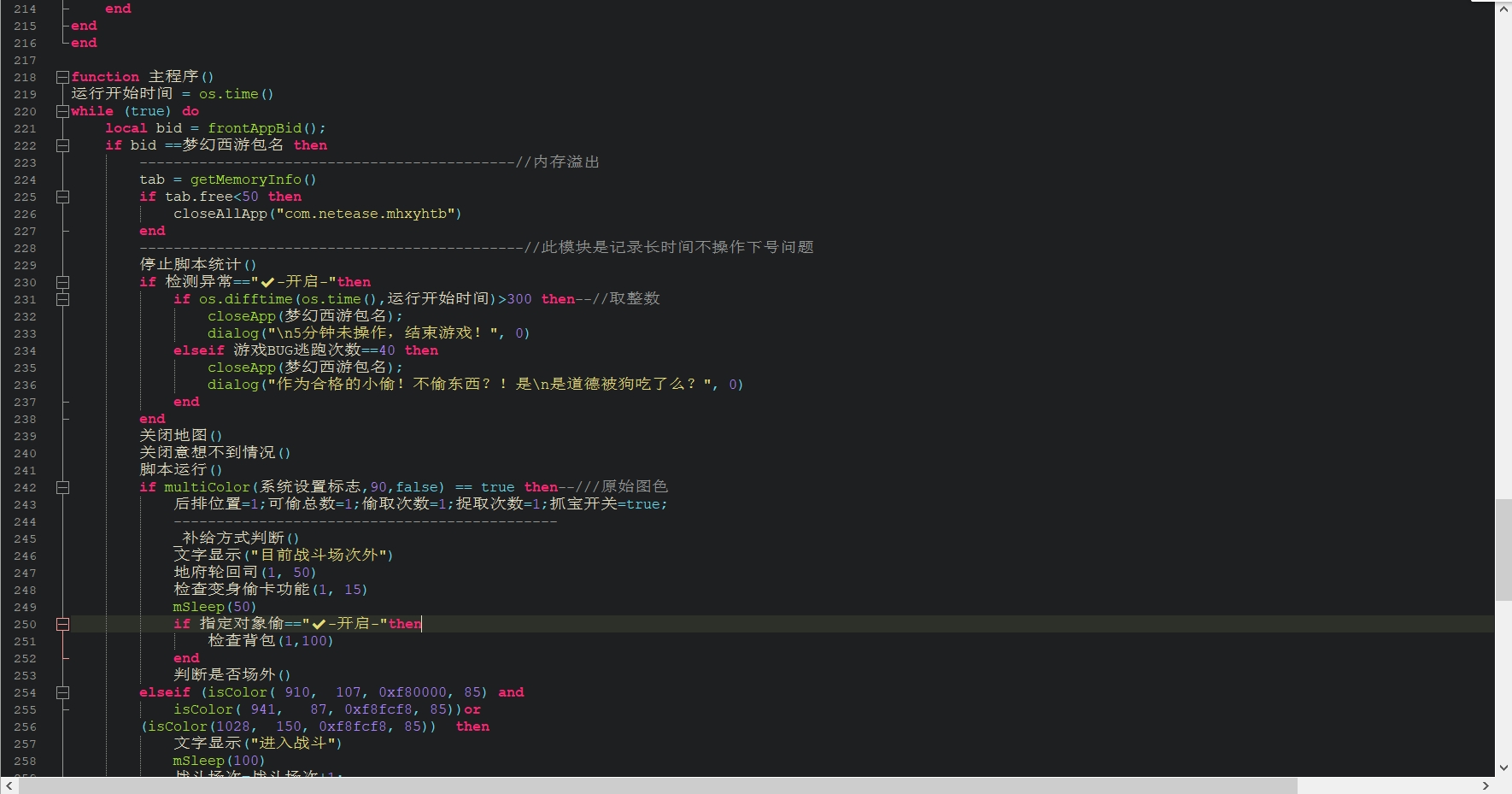
Task: Click the call "关闭地图()"
Action: pyautogui.click(x=181, y=436)
